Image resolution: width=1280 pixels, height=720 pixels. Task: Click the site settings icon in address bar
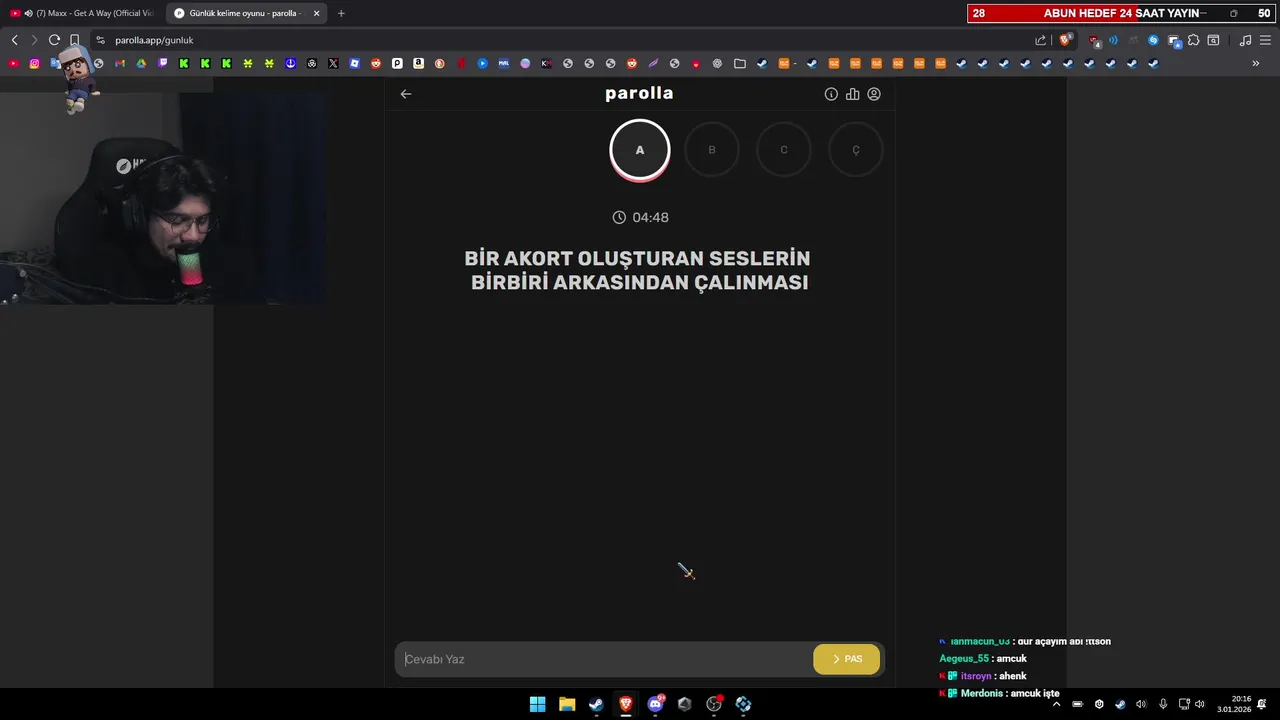pos(100,40)
